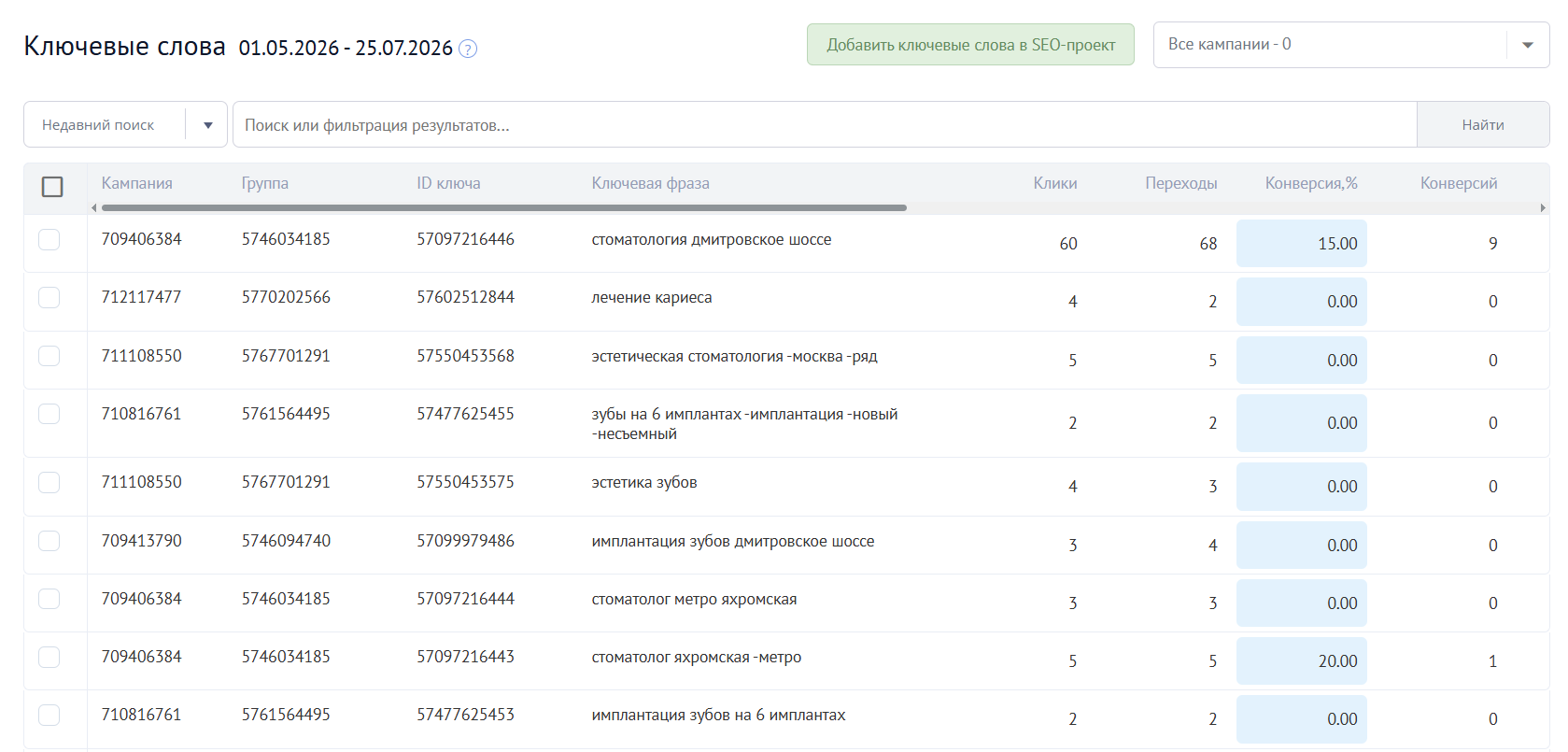Click phrase стоматолог яхромская -метро
The height and width of the screenshot is (752, 1568).
[x=696, y=657]
